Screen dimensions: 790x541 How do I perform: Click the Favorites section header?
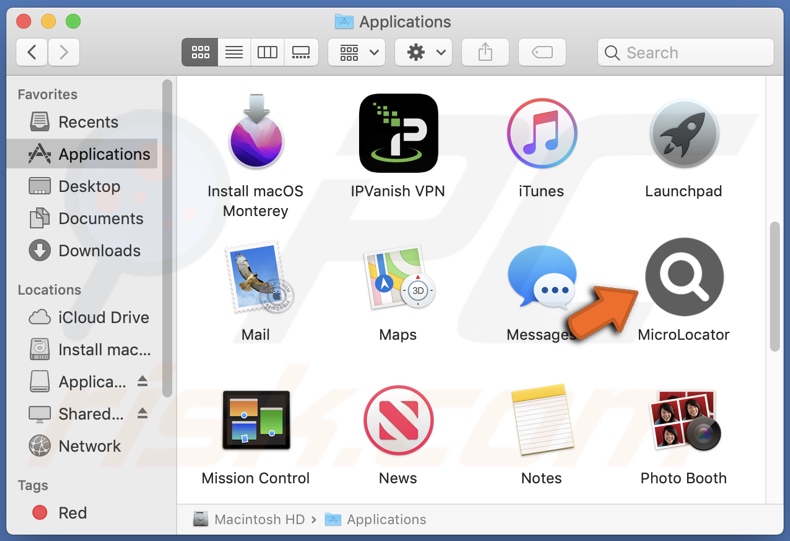point(47,94)
